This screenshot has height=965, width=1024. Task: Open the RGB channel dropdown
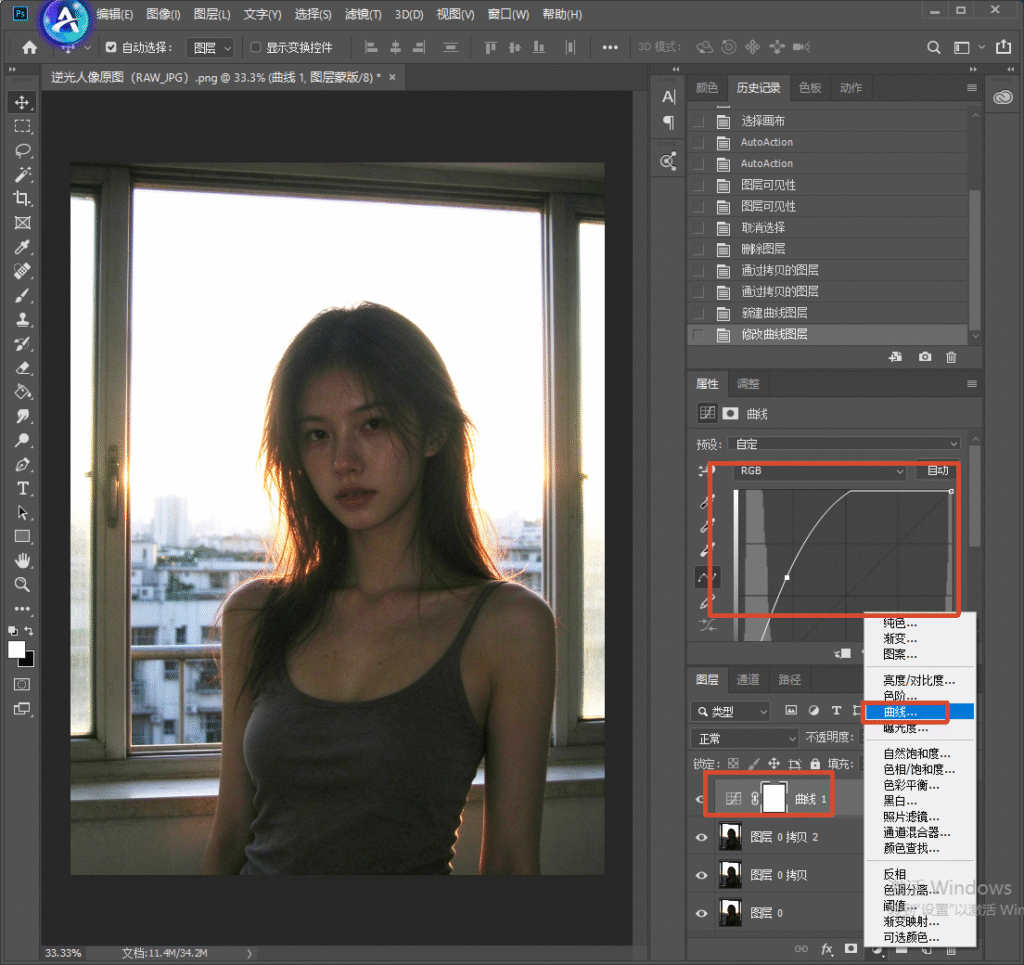coord(820,471)
